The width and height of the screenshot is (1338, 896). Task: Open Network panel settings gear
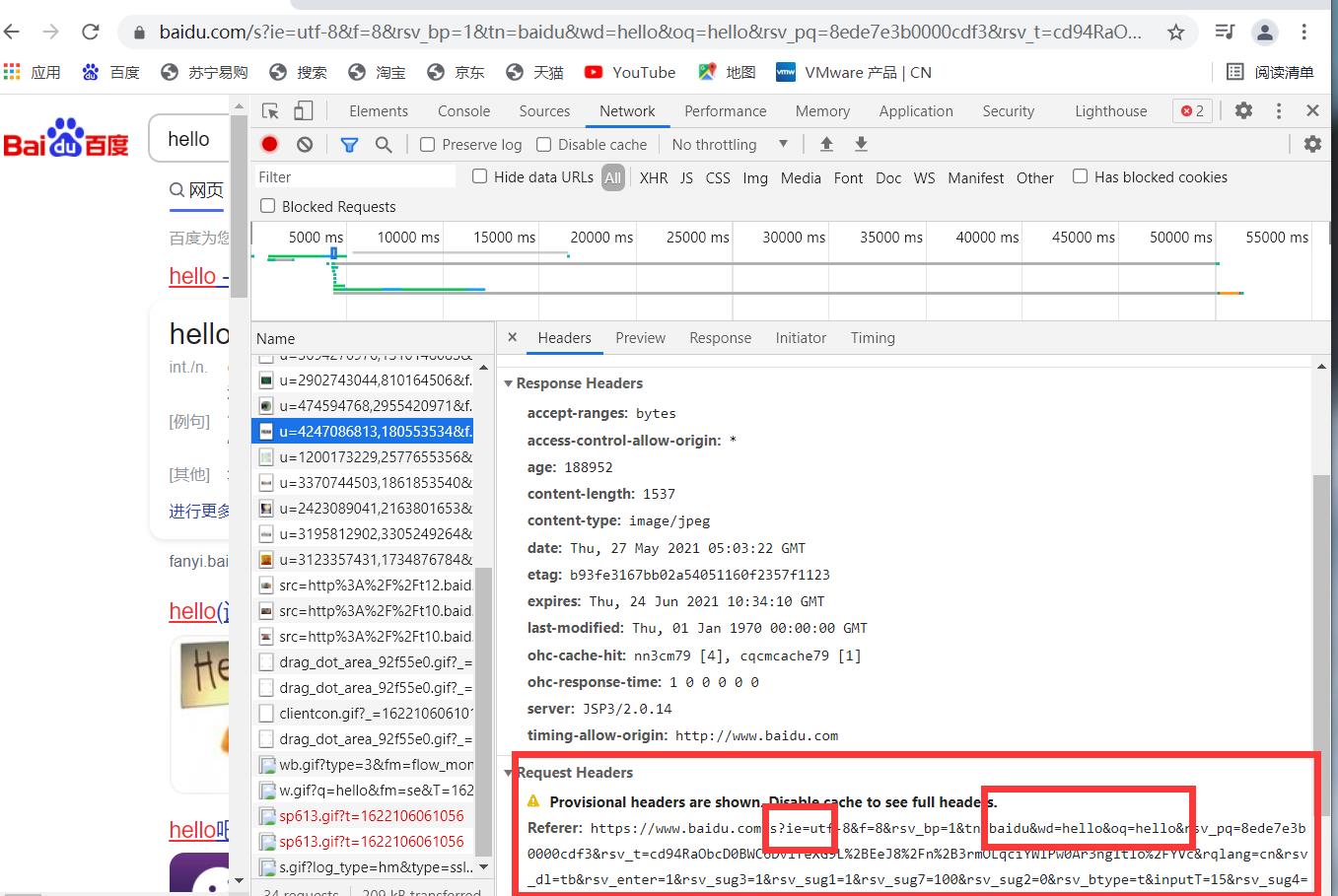coord(1312,144)
